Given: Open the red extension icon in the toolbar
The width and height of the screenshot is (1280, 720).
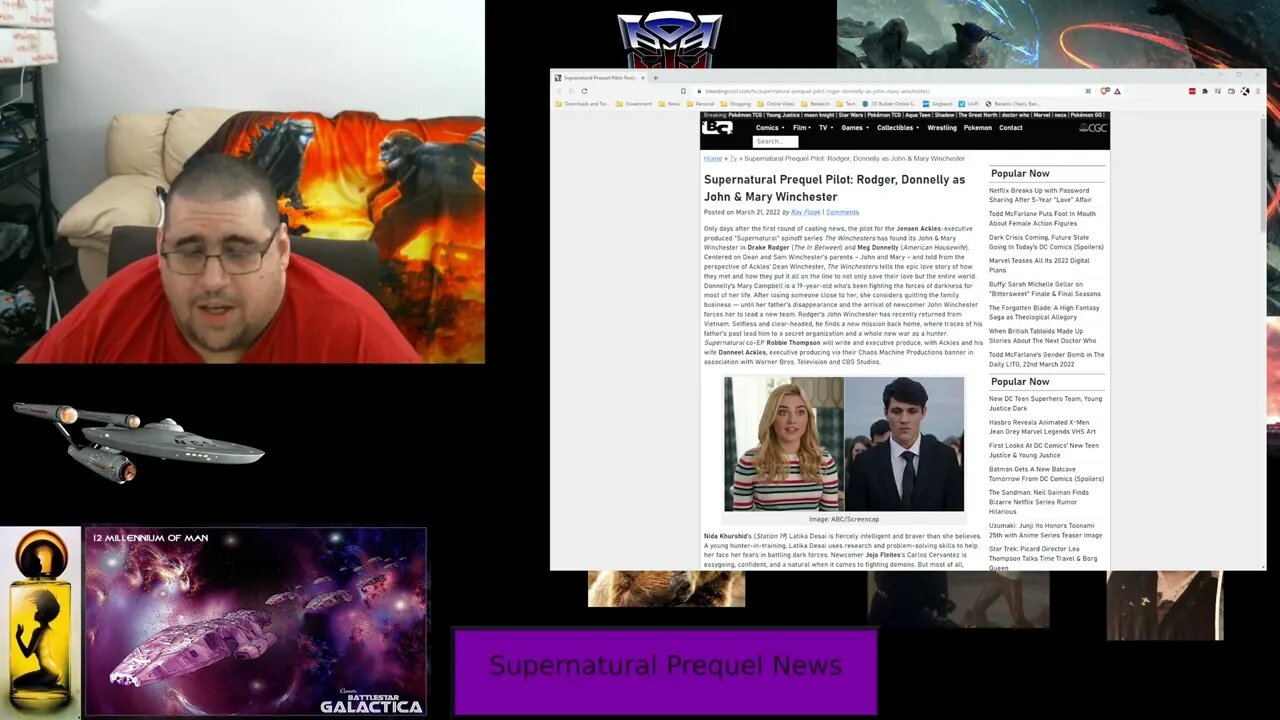Looking at the screenshot, I should coord(1192,91).
